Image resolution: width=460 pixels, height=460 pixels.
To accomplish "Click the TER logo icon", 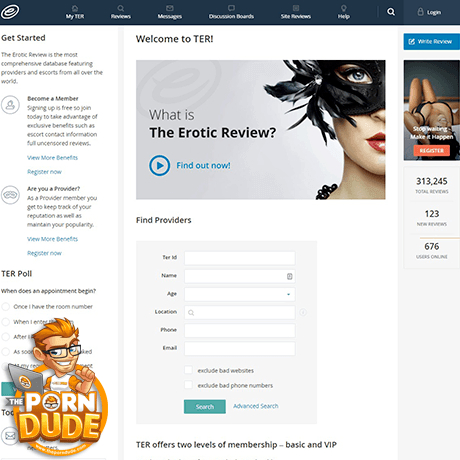I will [10, 12].
